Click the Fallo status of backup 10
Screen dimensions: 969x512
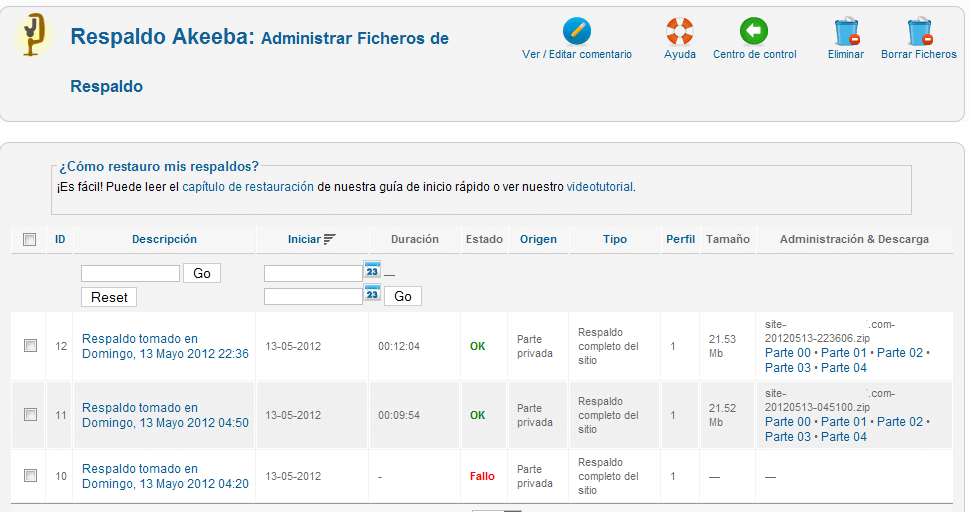pos(482,476)
